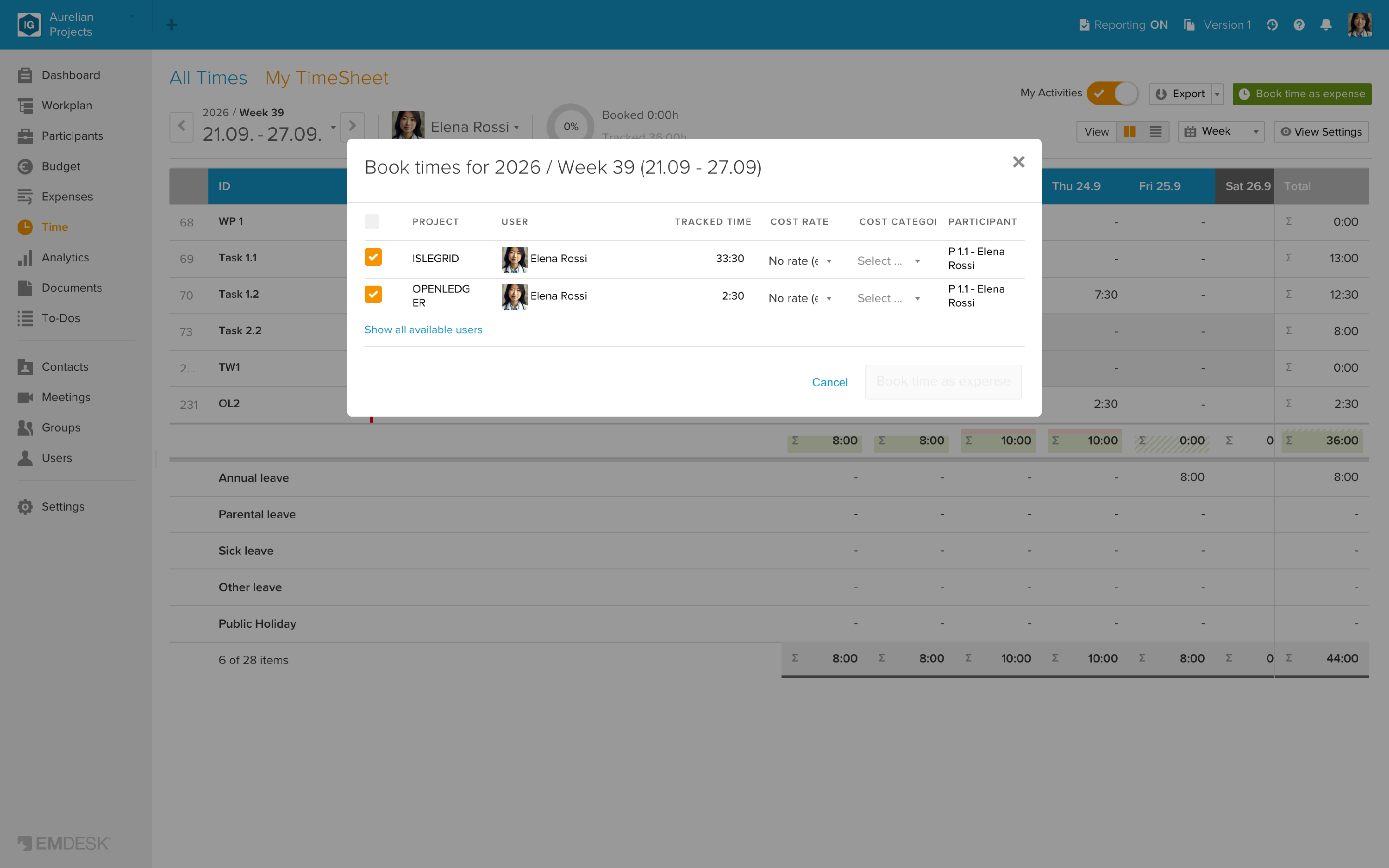1389x868 pixels.
Task: Click the Export button
Action: (x=1181, y=94)
